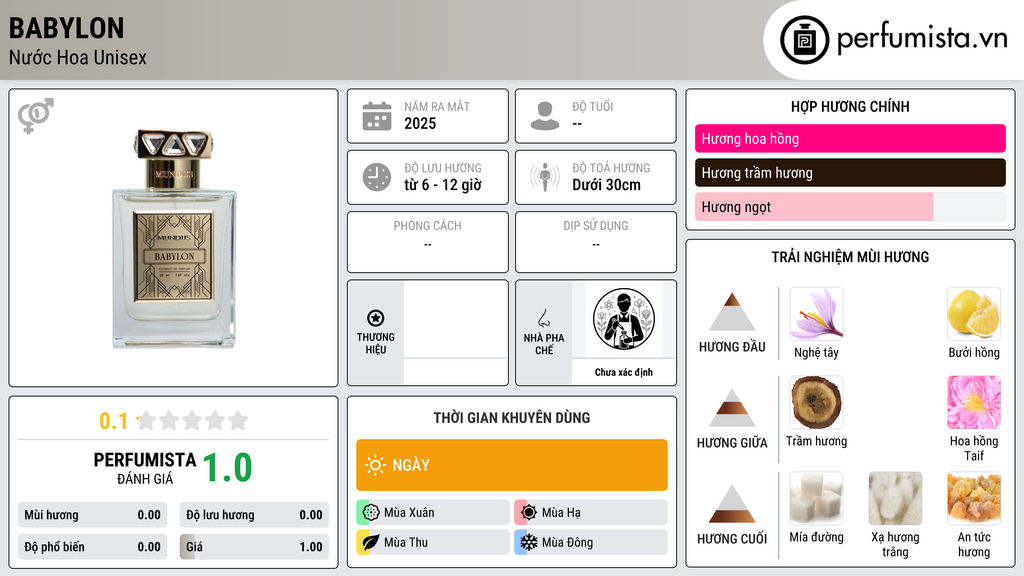Click the perfumista.vn site name

922,38
